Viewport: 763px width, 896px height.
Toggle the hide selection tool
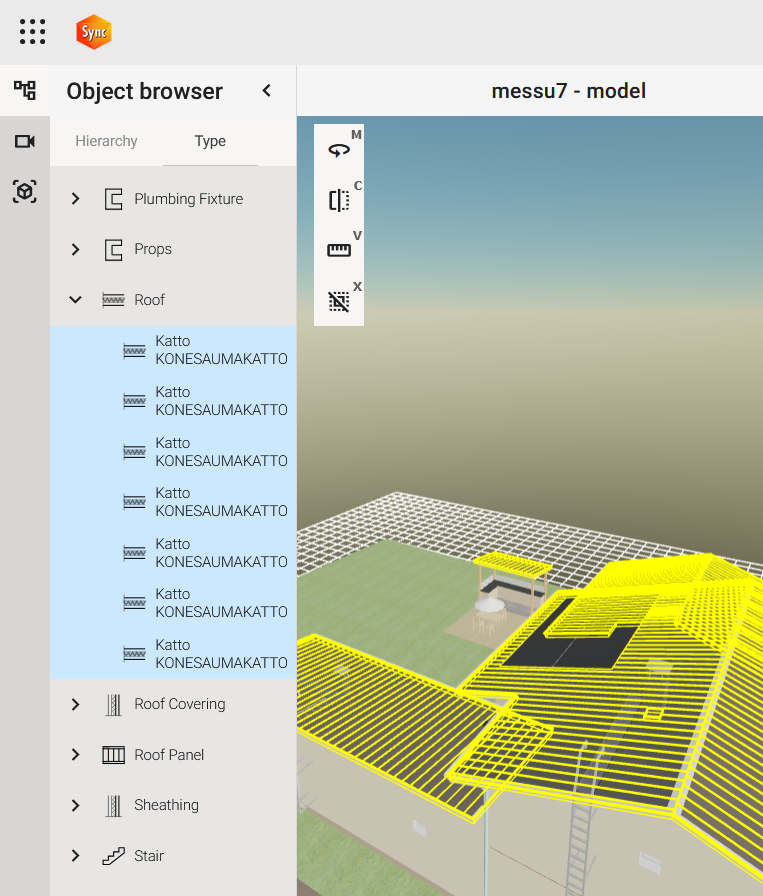click(x=339, y=301)
